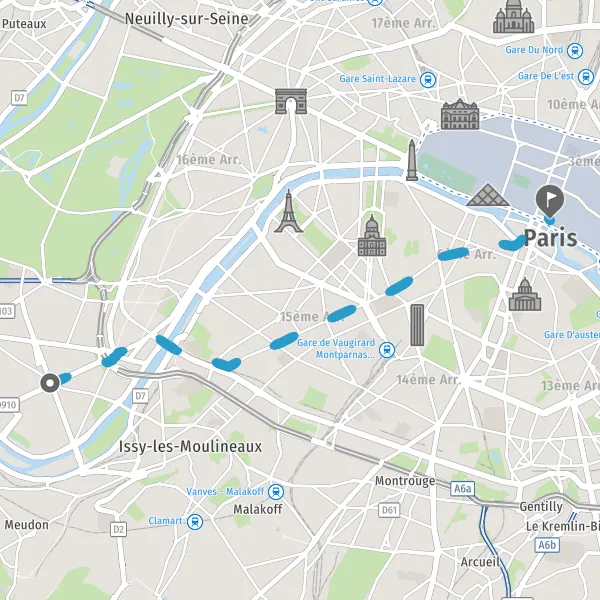Click the Issy-les-Moulineaux label

click(x=191, y=446)
